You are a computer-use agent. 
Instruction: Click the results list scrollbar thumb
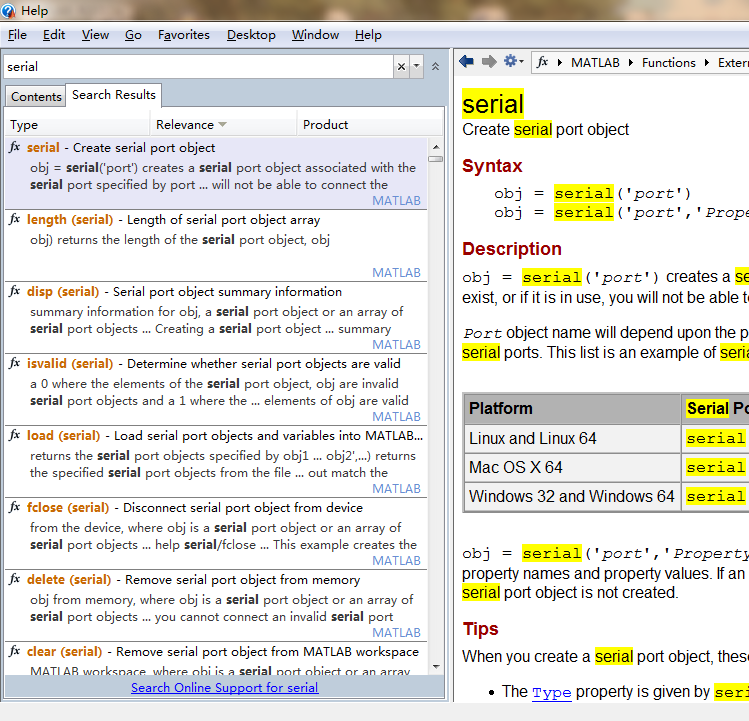436,158
